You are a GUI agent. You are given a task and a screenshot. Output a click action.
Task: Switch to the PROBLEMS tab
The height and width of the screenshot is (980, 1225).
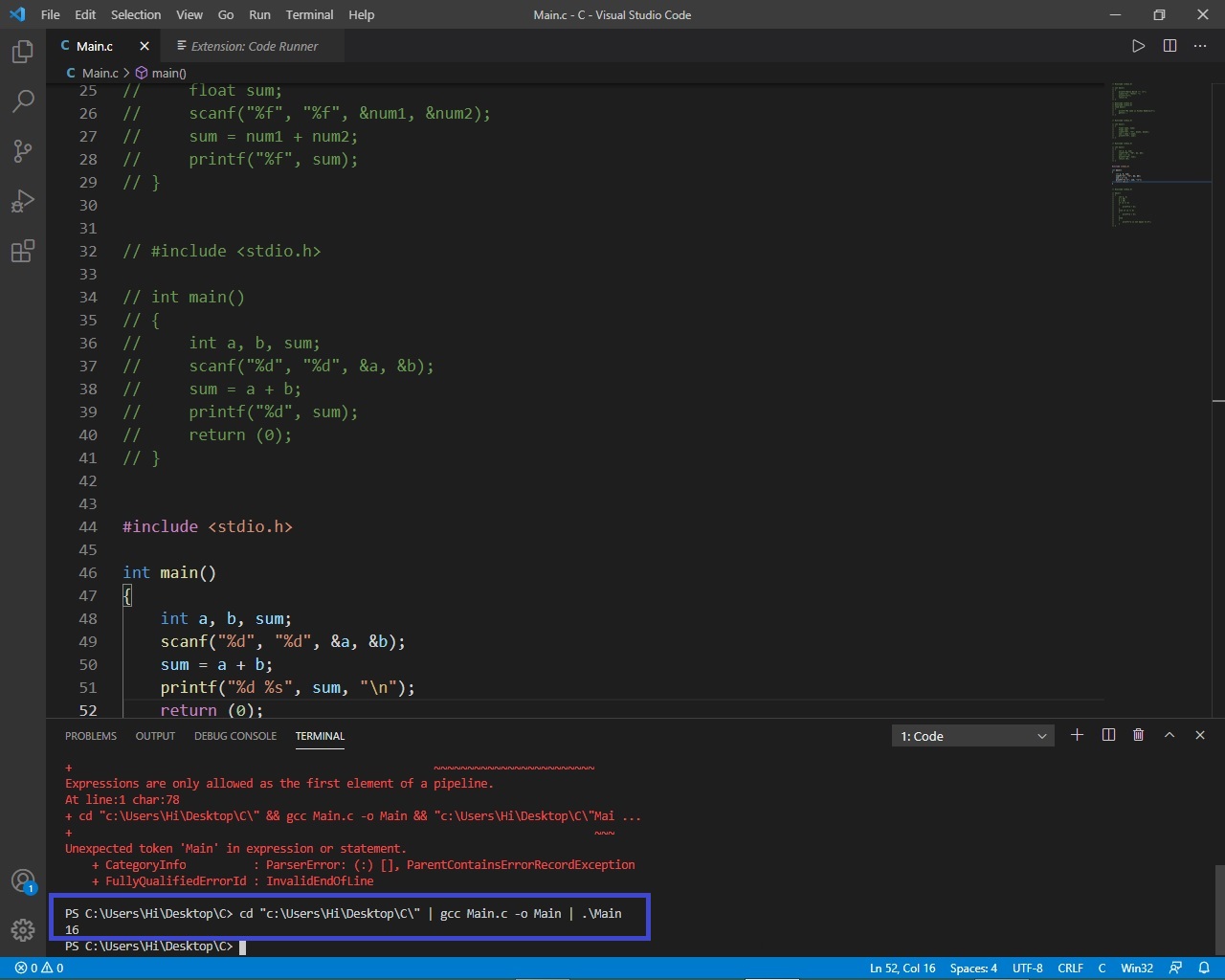(x=91, y=735)
